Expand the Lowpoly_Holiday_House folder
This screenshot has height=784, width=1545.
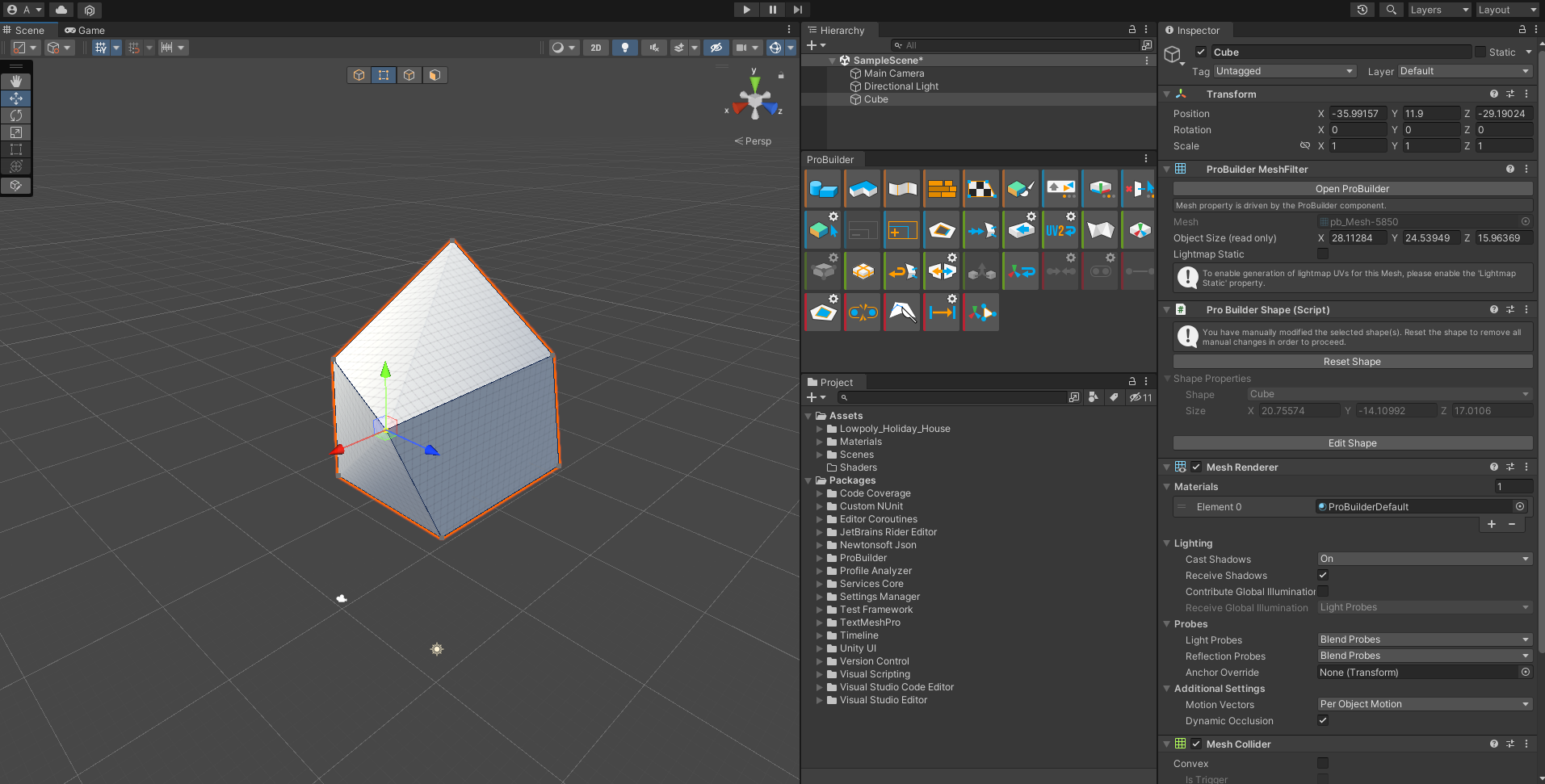(819, 429)
